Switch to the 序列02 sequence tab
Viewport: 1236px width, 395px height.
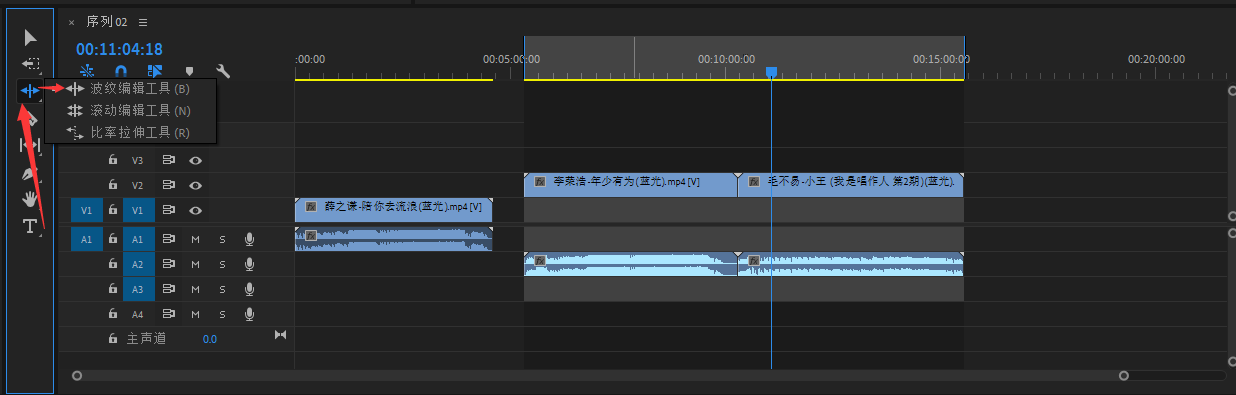point(108,21)
